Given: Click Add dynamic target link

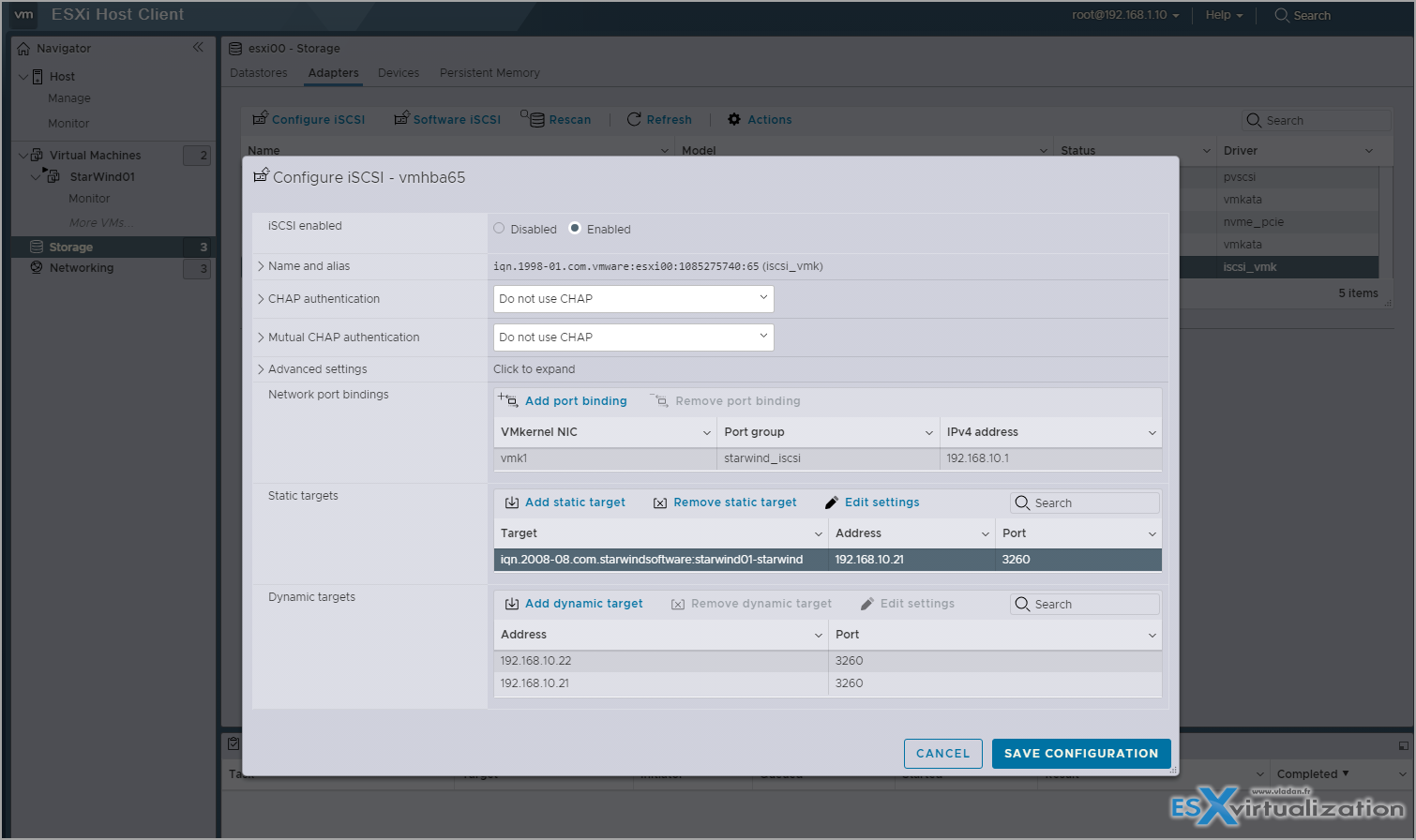Looking at the screenshot, I should [584, 604].
